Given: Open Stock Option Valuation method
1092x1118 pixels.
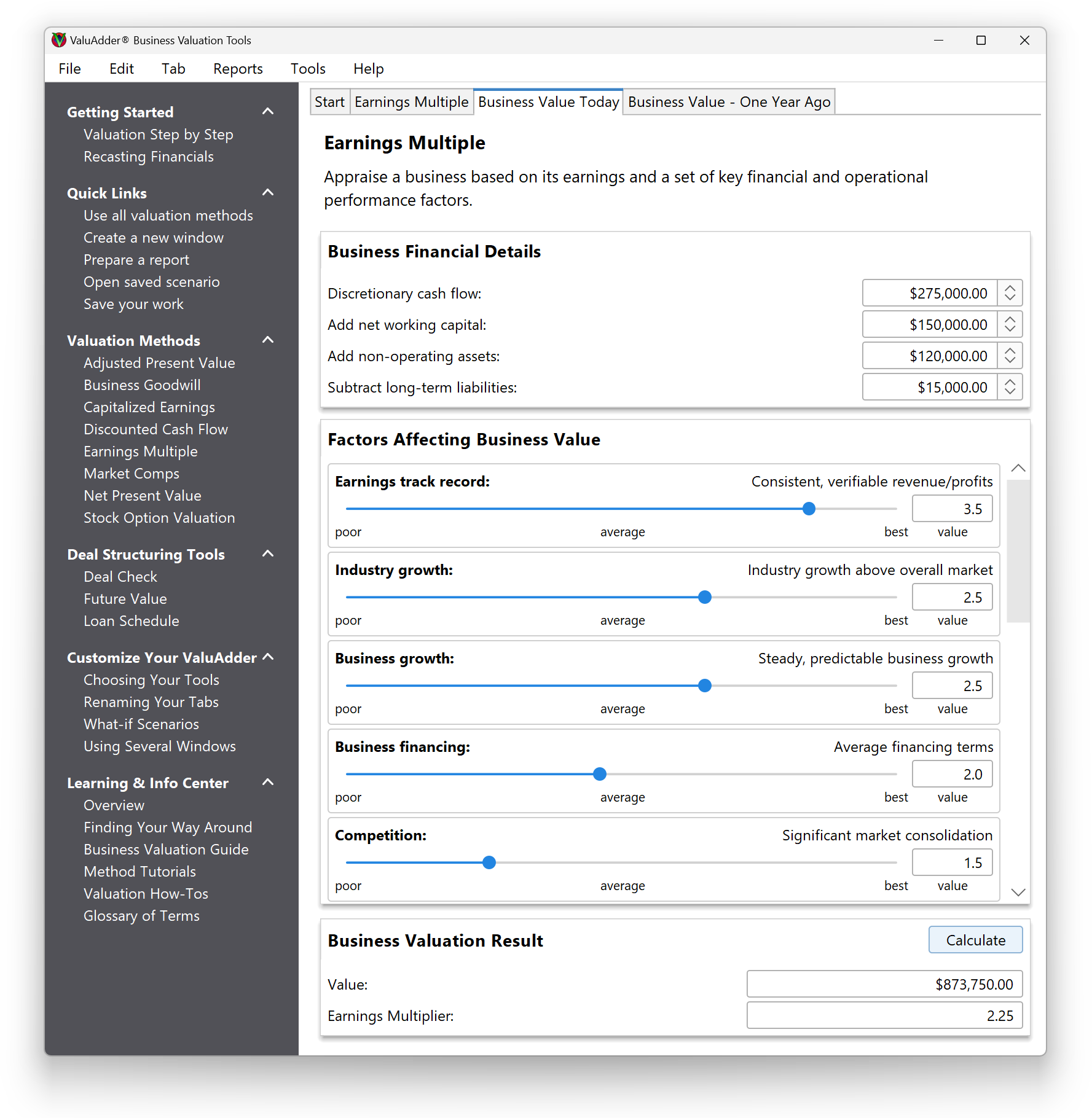Looking at the screenshot, I should [159, 518].
